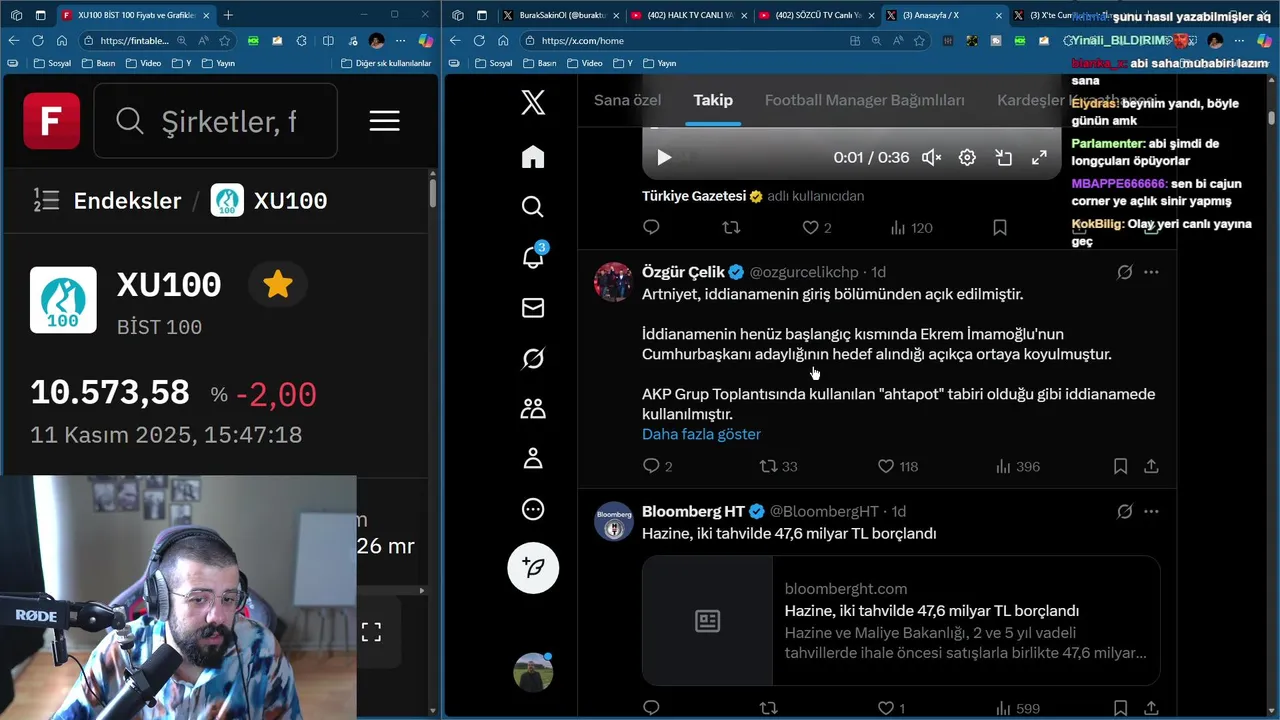1280x720 pixels.
Task: Toggle XU100 favorite star
Action: (277, 285)
